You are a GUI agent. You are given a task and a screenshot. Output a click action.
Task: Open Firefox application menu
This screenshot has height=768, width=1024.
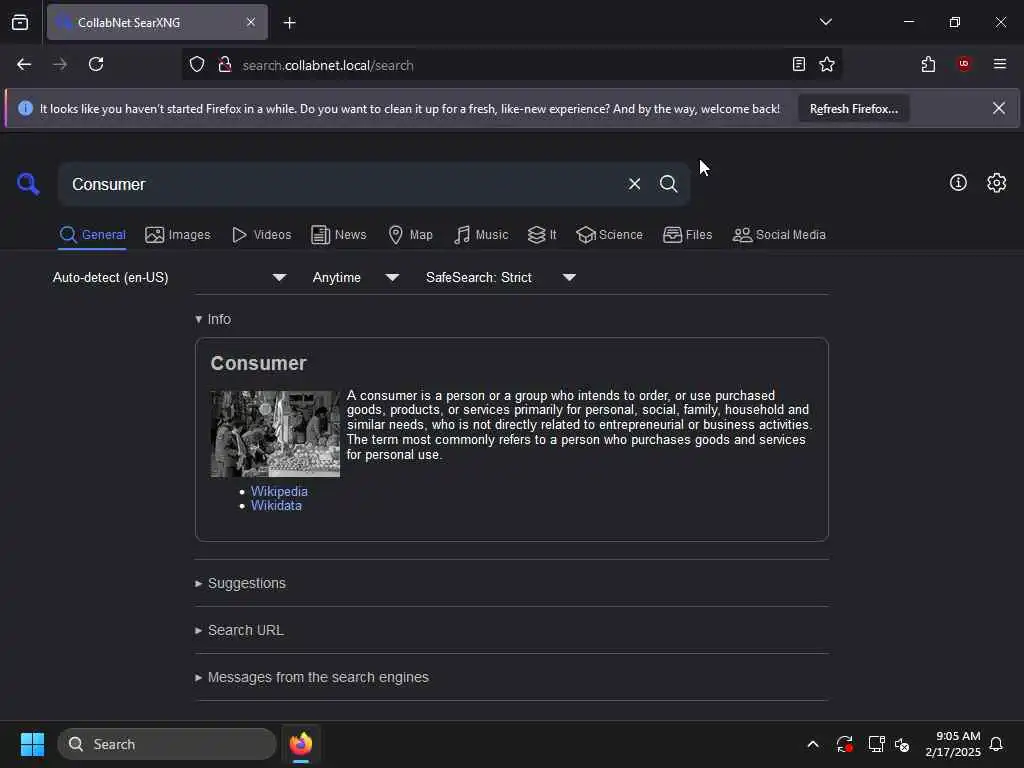[1000, 64]
